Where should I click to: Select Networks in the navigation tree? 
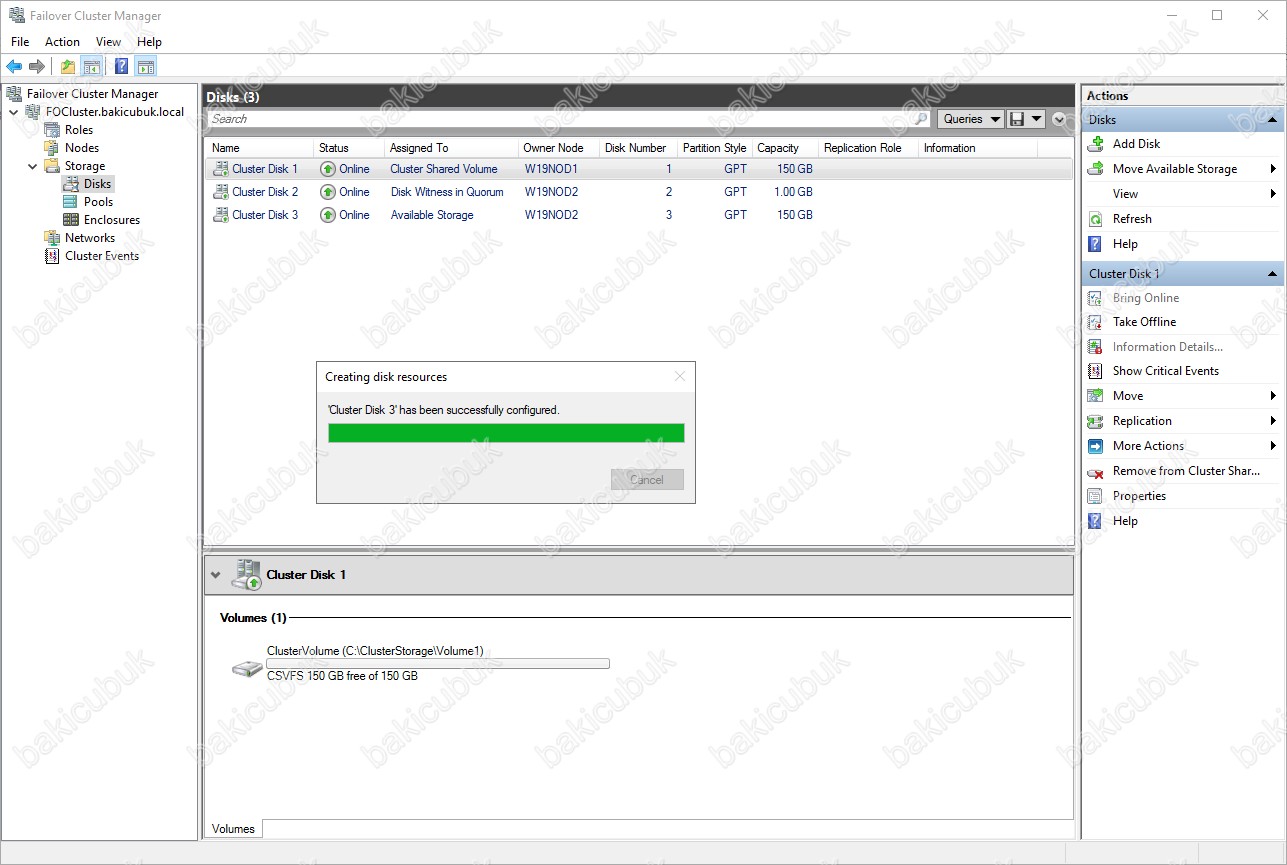pyautogui.click(x=90, y=238)
